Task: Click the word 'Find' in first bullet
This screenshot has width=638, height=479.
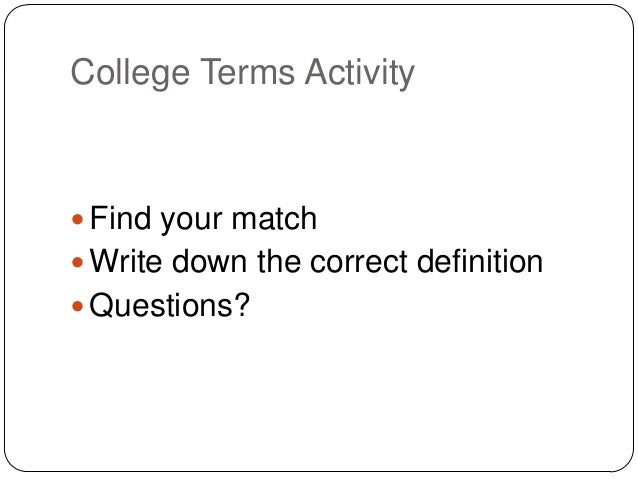Action: coord(119,217)
